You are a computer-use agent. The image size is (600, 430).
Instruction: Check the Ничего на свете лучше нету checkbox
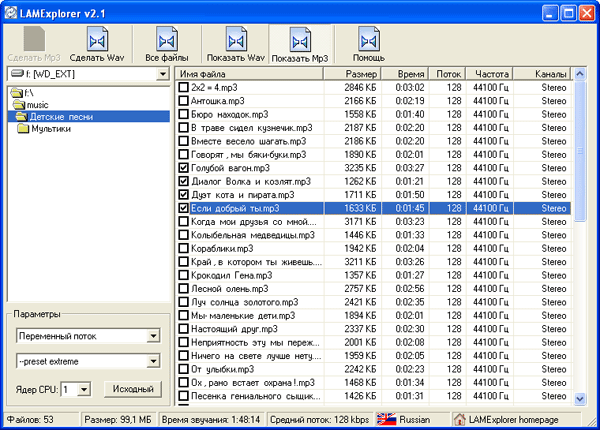coord(184,356)
